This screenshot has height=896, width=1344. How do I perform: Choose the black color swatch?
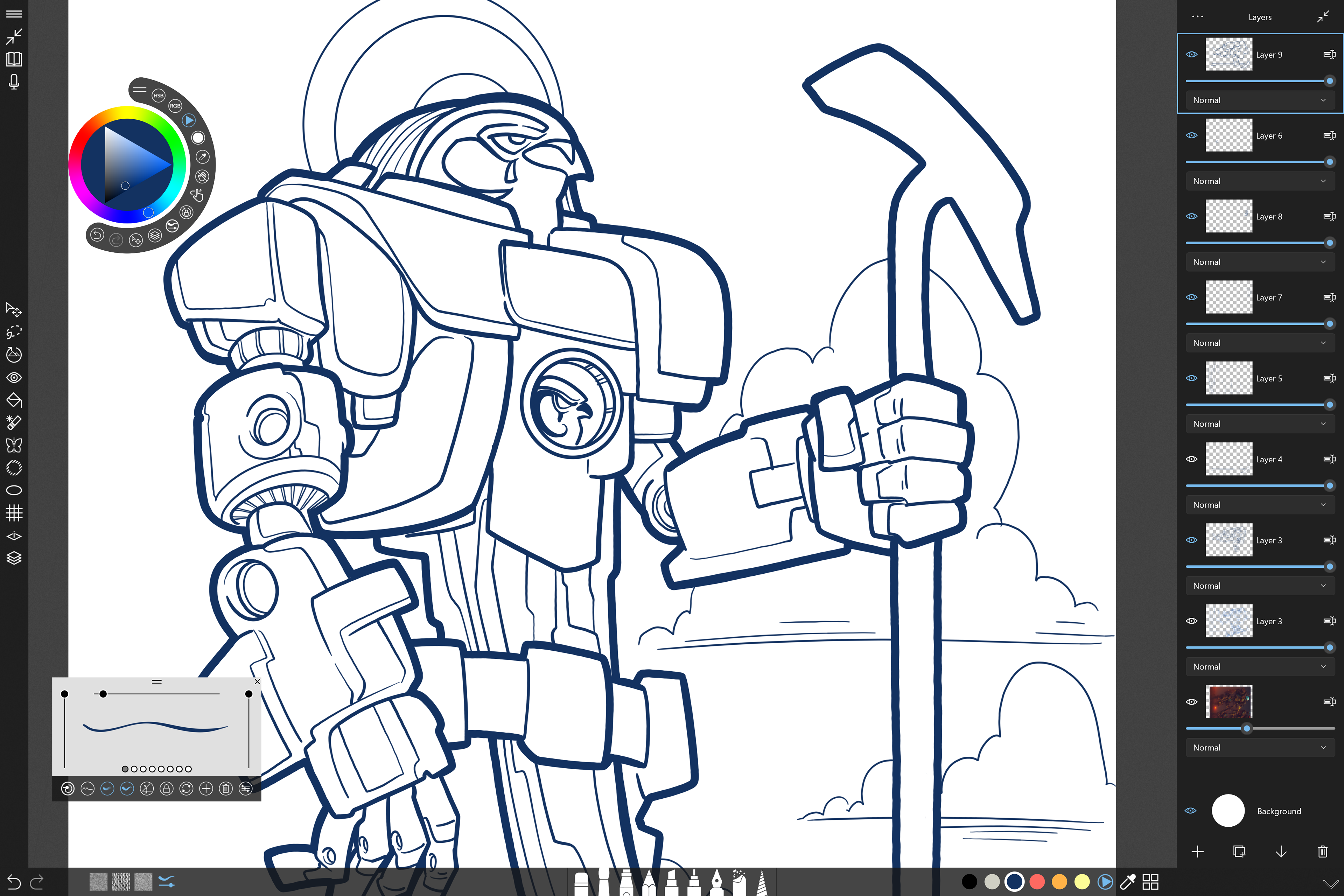click(x=969, y=882)
